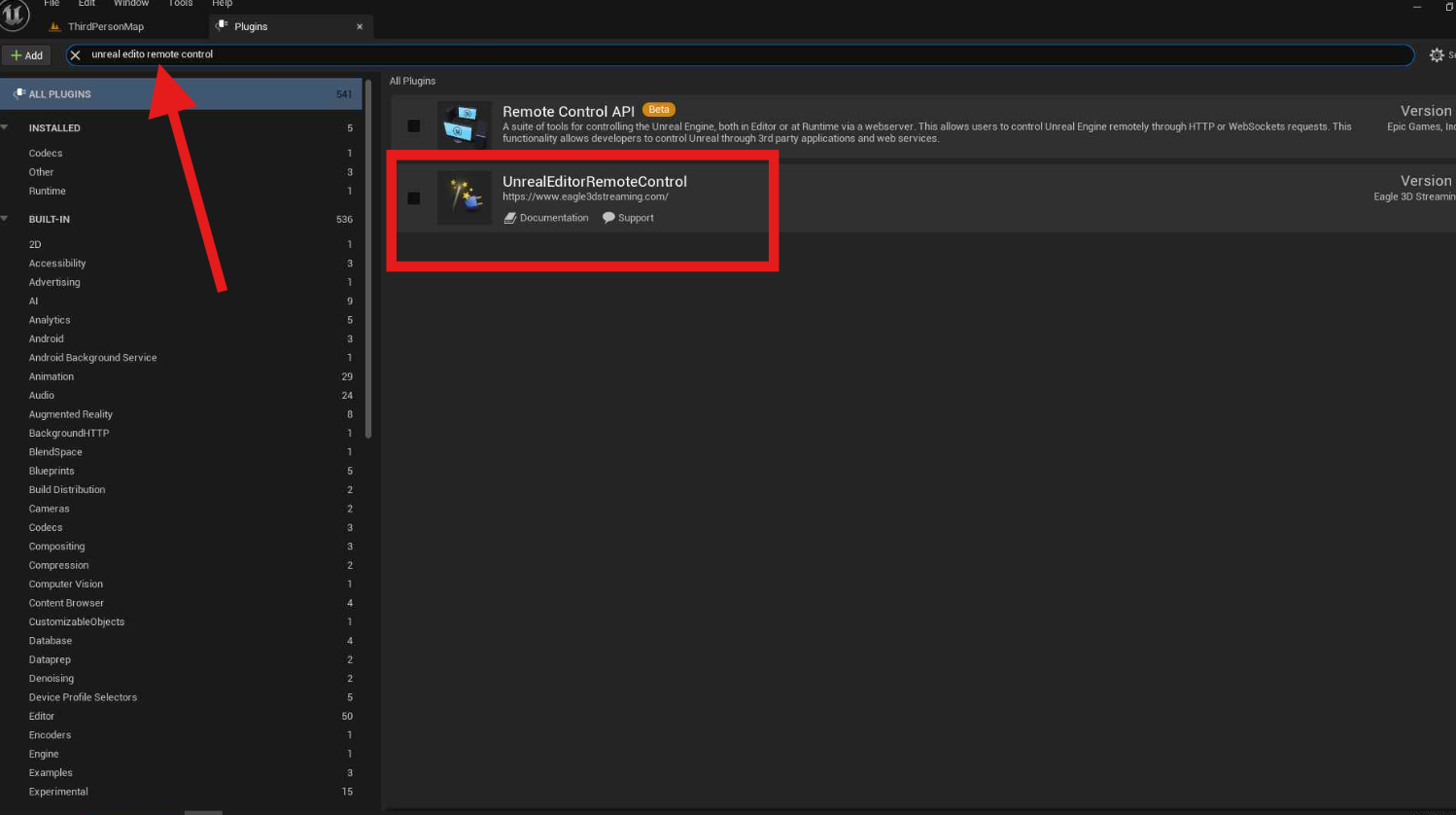Enable the Remote Control API plugin checkbox
Image resolution: width=1456 pixels, height=815 pixels.
tap(414, 125)
